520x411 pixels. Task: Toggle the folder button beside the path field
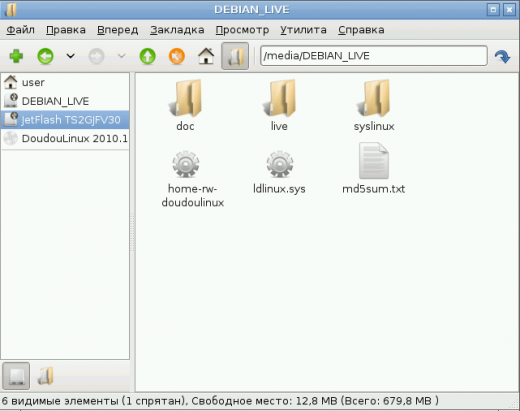pyautogui.click(x=235, y=56)
